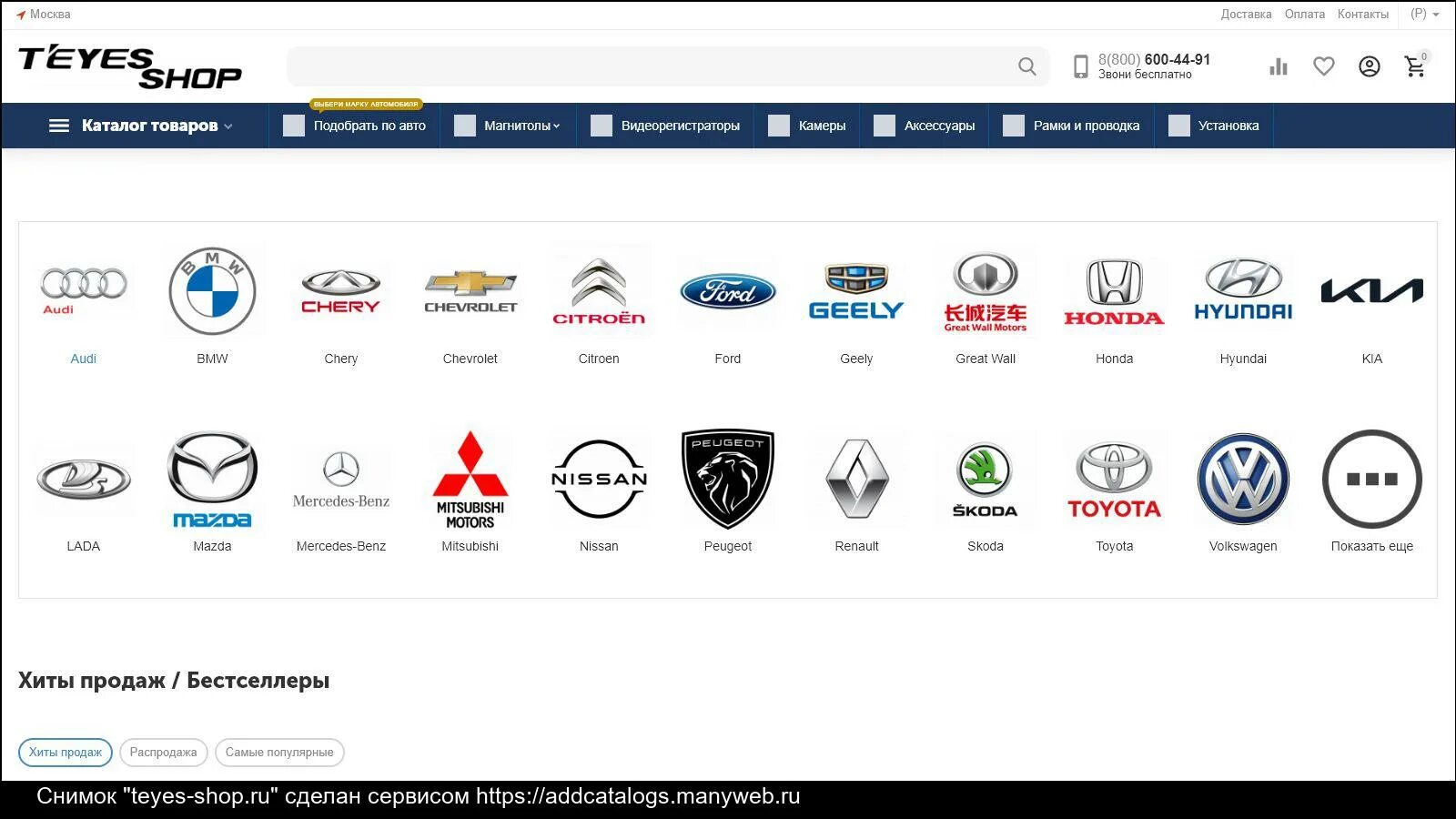Open the shopping cart icon
The height and width of the screenshot is (819, 1456).
[1415, 66]
